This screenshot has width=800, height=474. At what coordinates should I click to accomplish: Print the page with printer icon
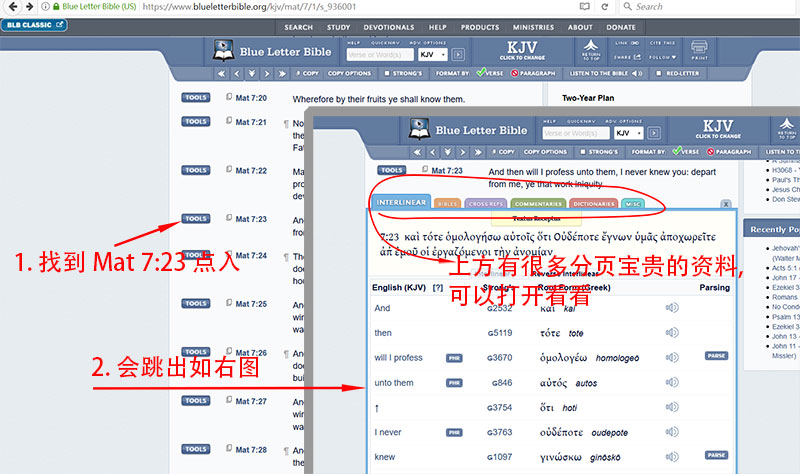(699, 51)
